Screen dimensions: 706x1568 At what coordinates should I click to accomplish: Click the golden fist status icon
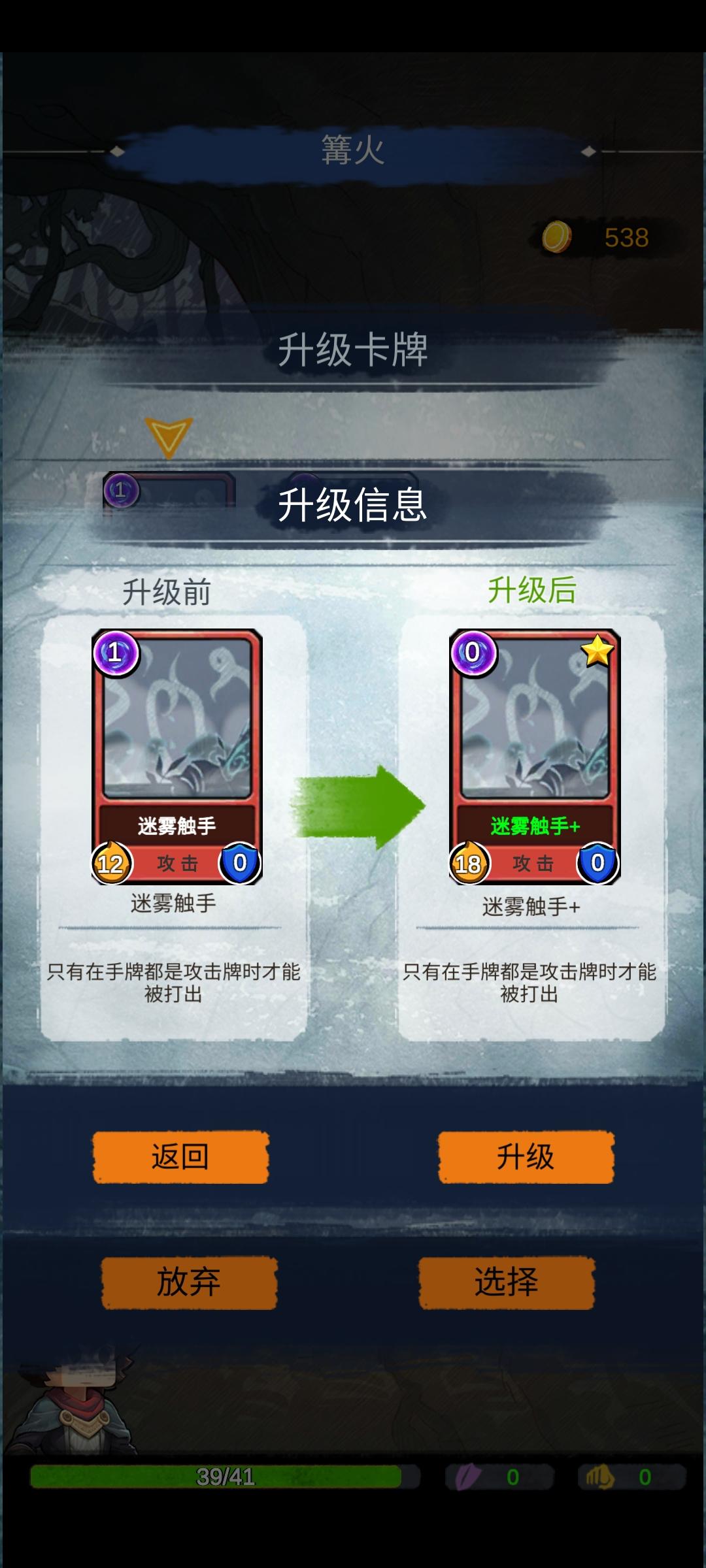click(x=599, y=1477)
